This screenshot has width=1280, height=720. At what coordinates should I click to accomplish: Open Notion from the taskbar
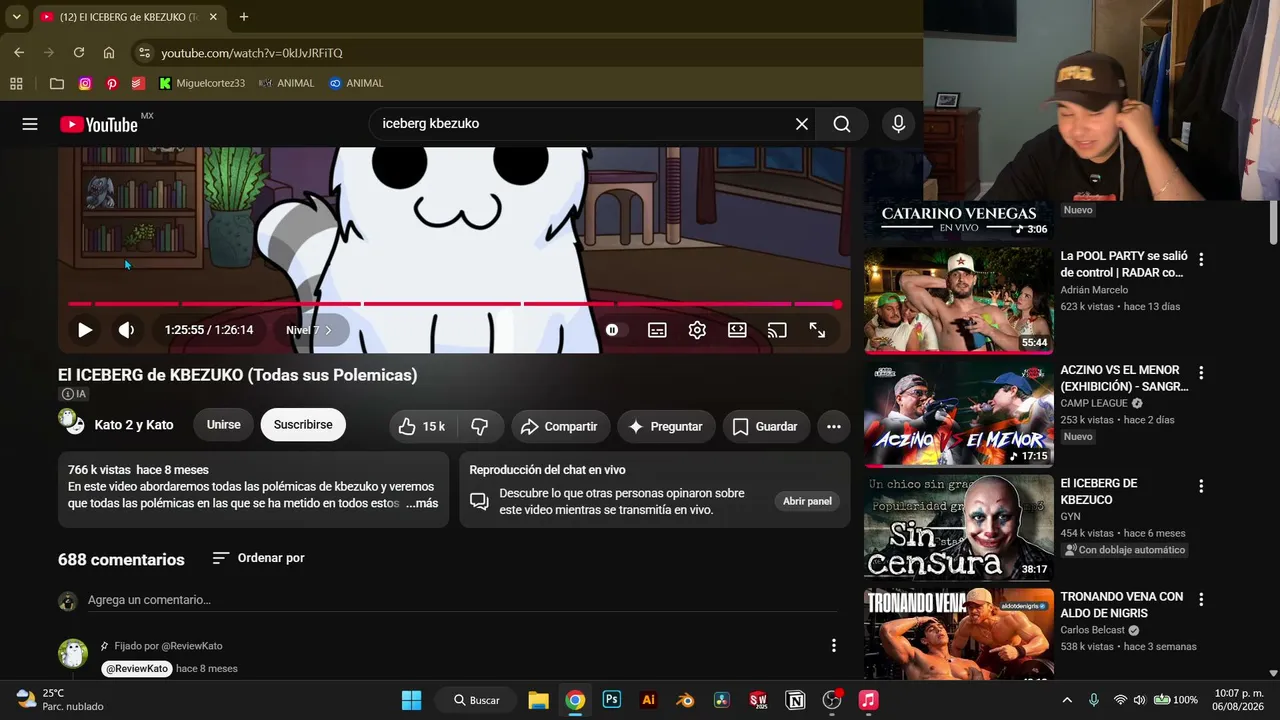(795, 700)
